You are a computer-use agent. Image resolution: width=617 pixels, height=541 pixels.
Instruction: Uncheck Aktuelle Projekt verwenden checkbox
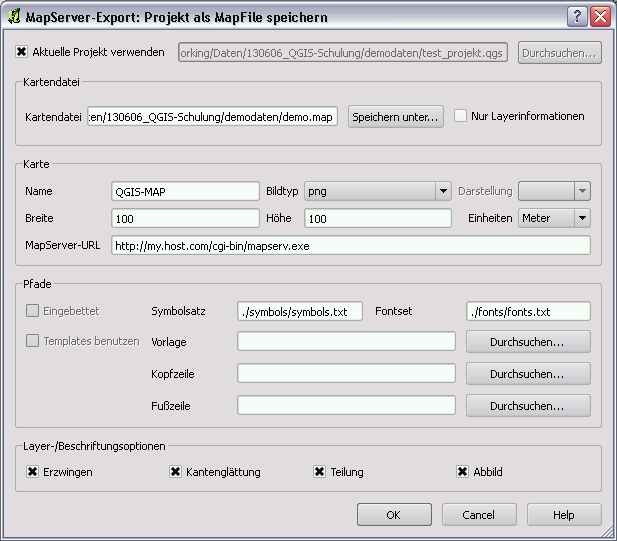point(22,52)
